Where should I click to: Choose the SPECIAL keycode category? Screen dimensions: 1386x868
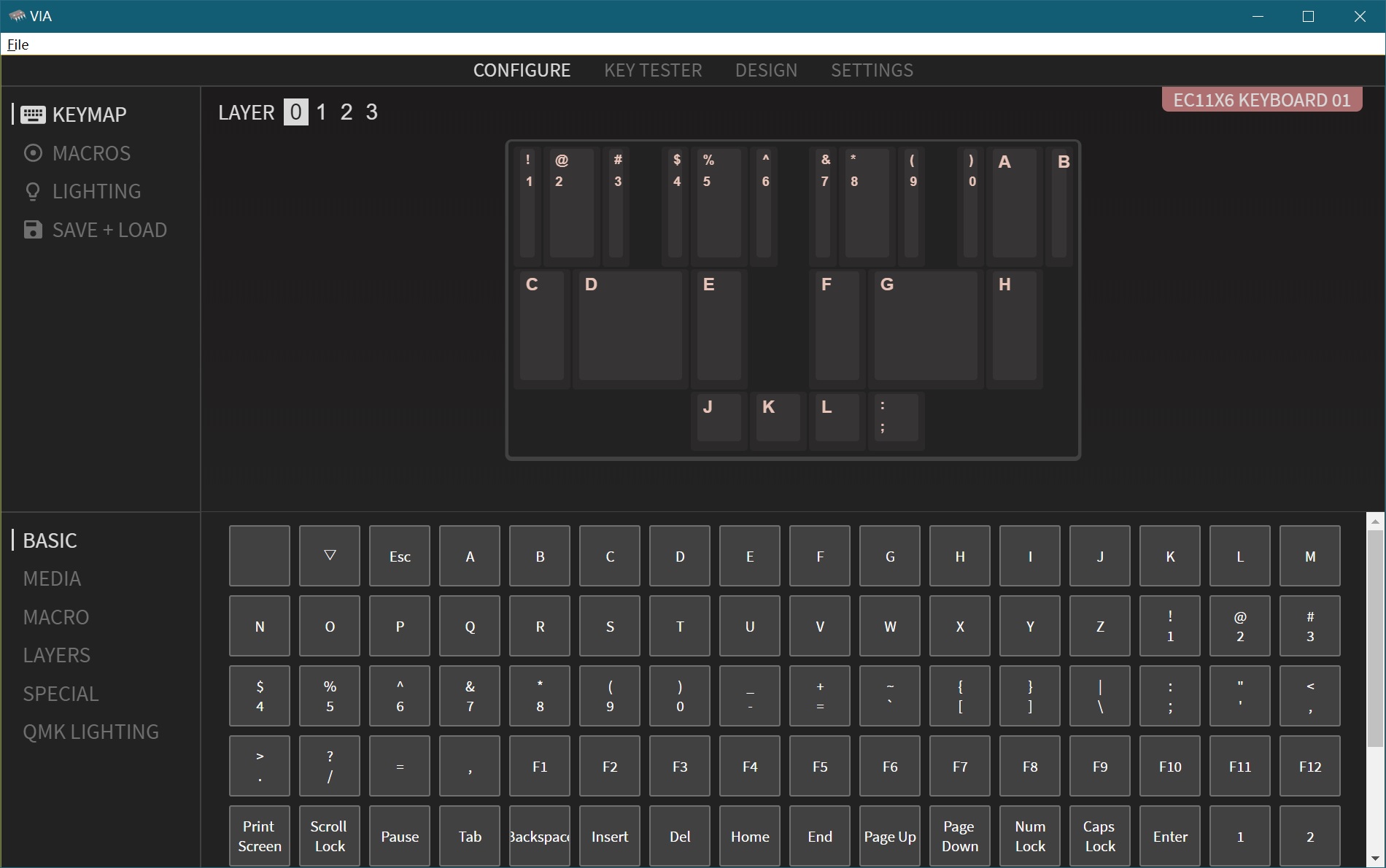point(61,694)
